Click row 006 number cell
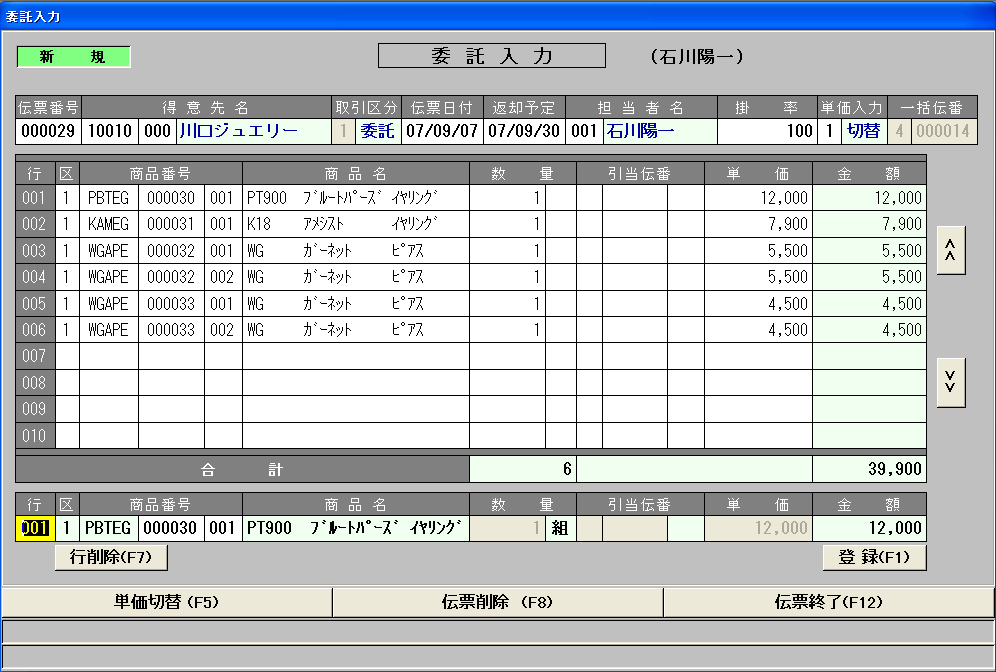This screenshot has height=672, width=996. (x=35, y=330)
